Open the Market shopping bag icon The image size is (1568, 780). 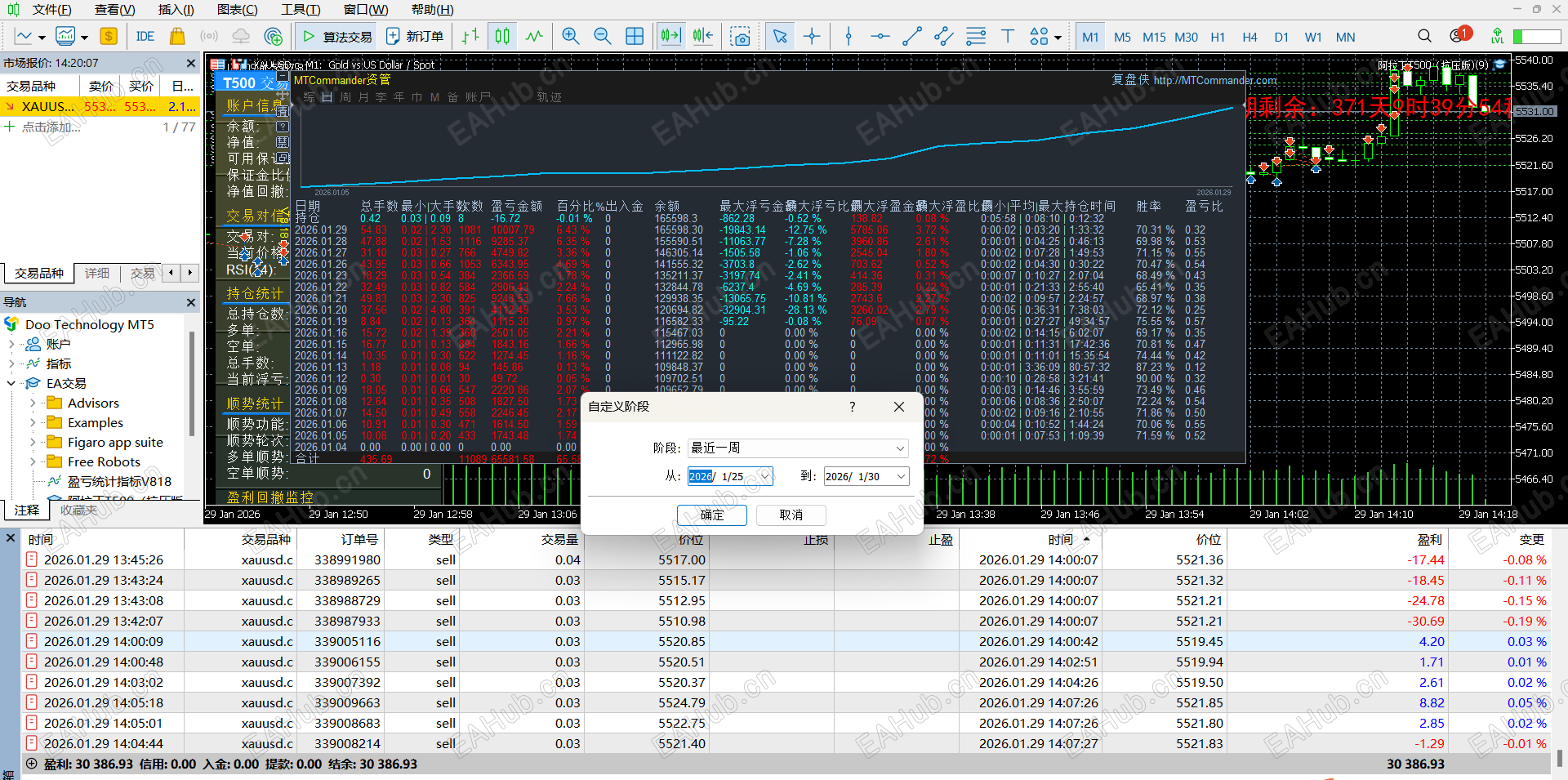[x=176, y=36]
